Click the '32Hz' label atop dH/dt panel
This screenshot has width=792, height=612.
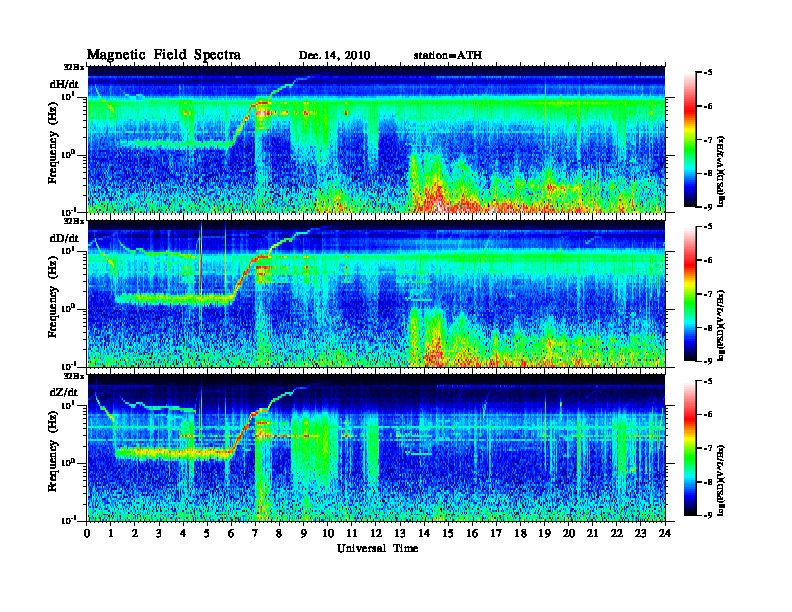tap(74, 67)
